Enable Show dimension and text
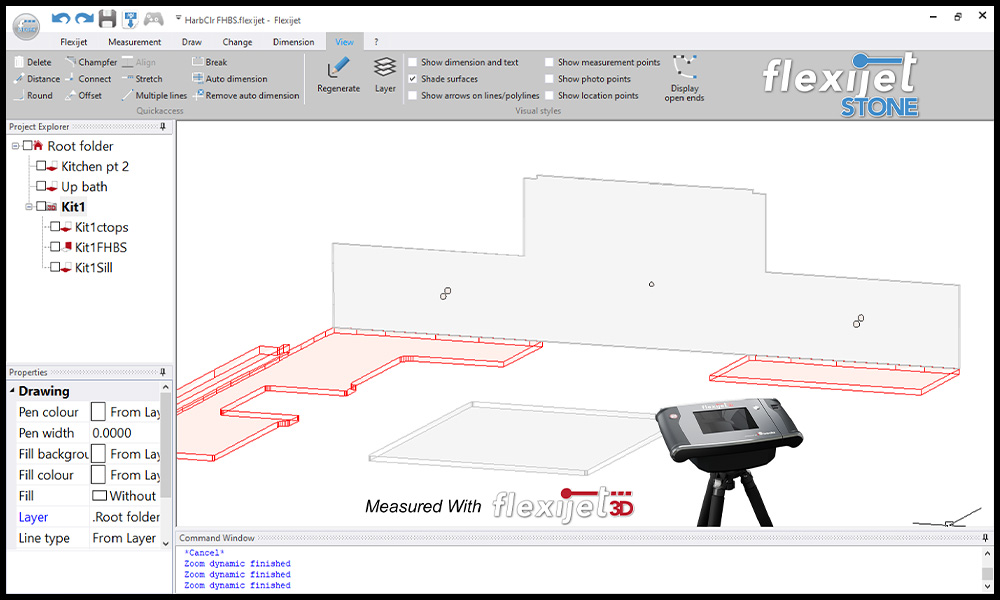The image size is (1000, 600). click(x=413, y=62)
